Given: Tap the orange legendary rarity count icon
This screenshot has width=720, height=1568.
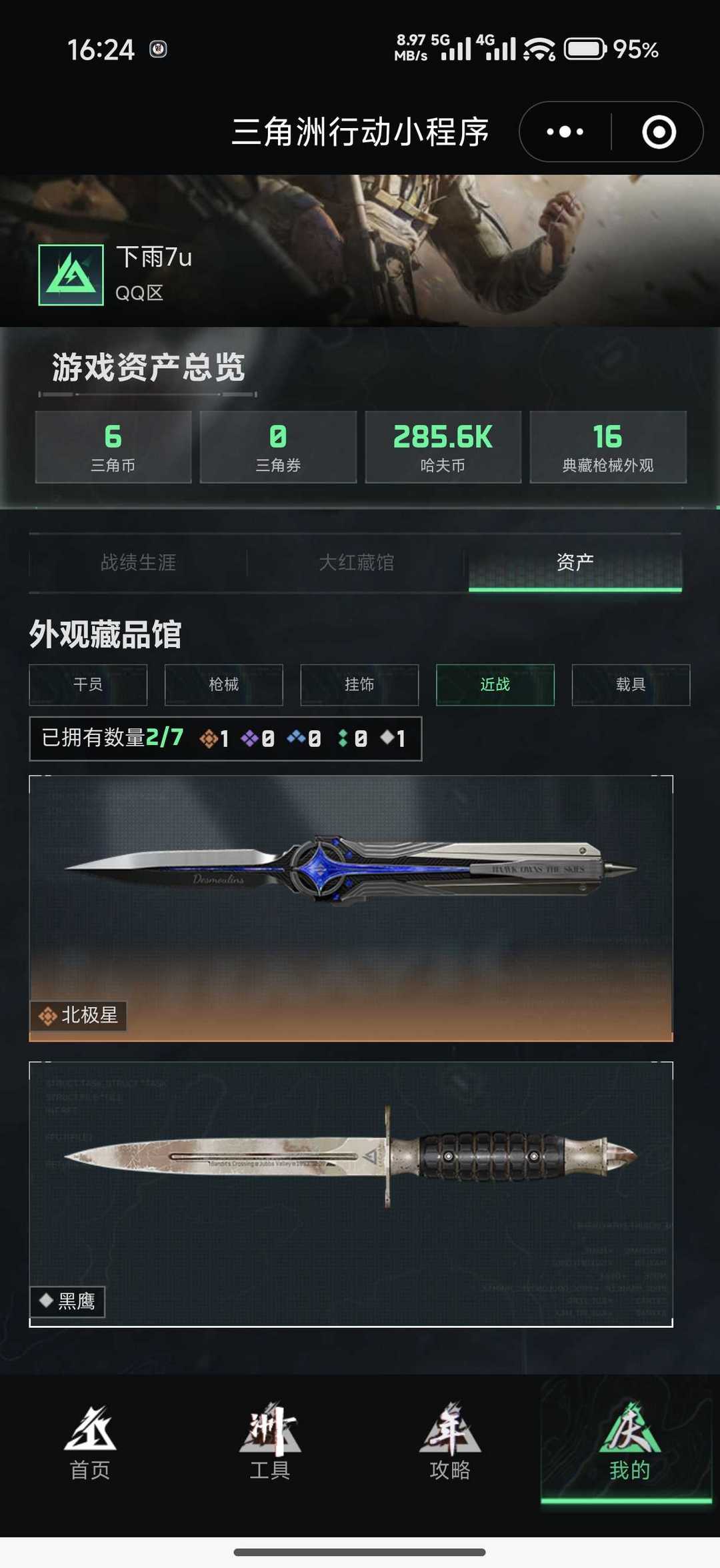Looking at the screenshot, I should tap(209, 738).
